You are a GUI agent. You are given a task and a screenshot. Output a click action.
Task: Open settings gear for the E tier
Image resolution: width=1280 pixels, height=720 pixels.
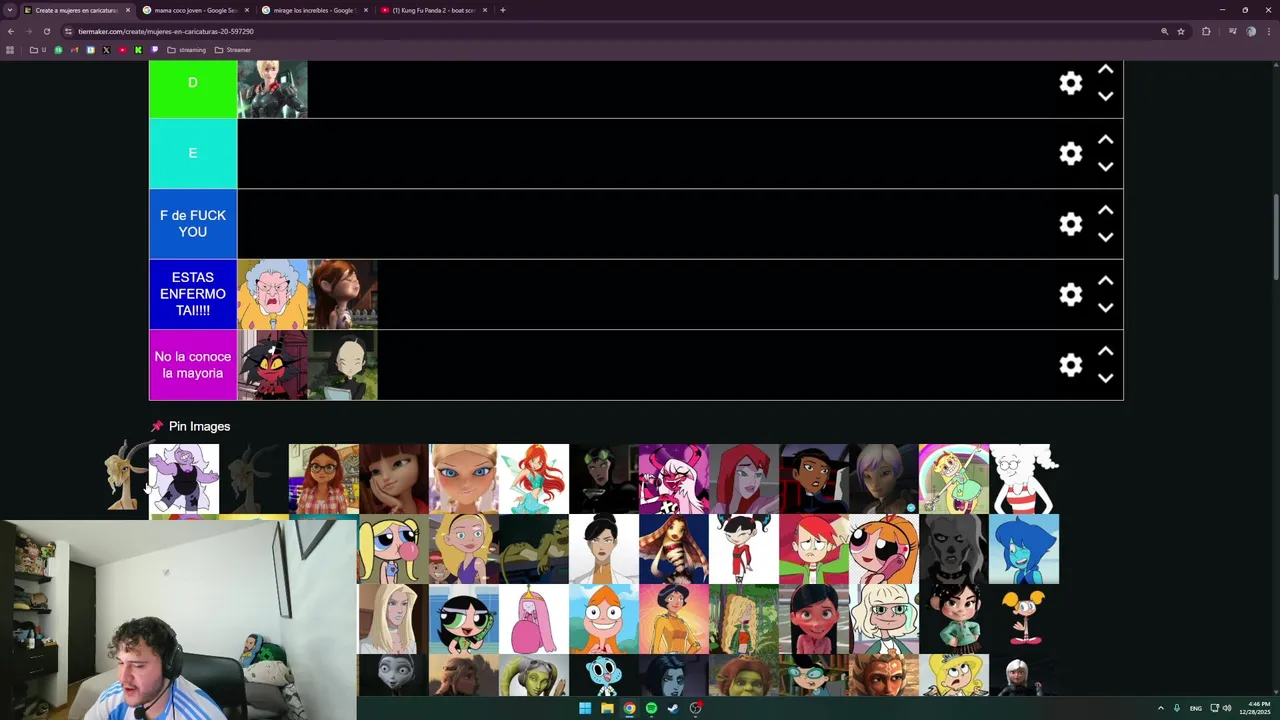[x=1071, y=153]
